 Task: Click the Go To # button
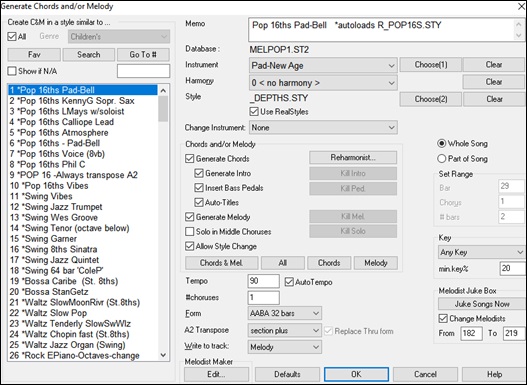pos(143,54)
